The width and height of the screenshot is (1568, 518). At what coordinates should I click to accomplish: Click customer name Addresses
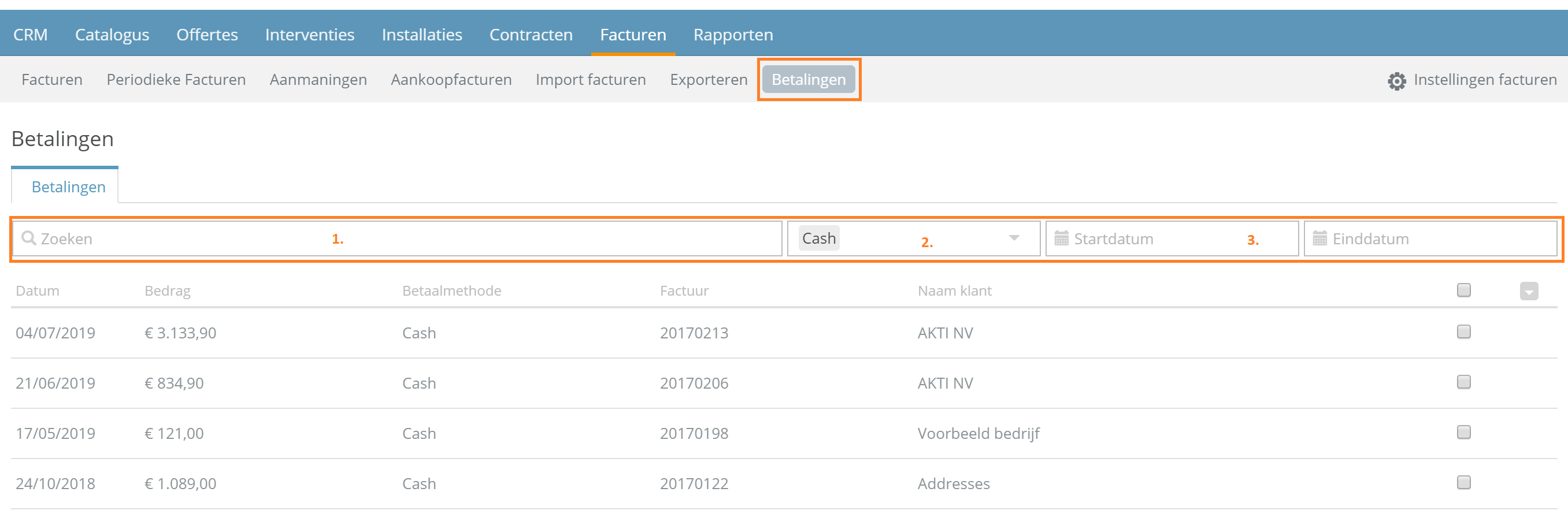click(954, 483)
